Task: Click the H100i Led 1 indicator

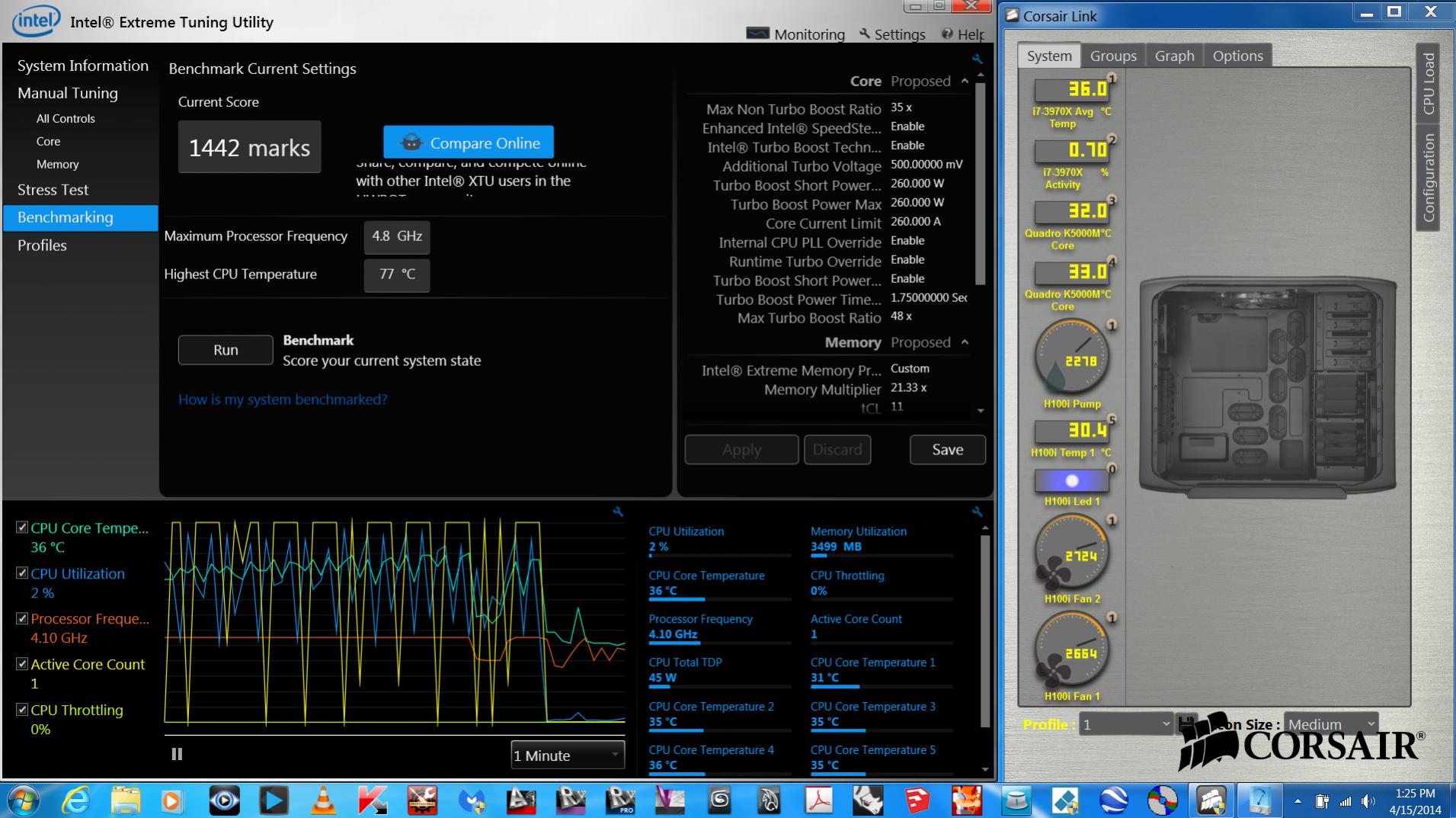Action: (1071, 481)
